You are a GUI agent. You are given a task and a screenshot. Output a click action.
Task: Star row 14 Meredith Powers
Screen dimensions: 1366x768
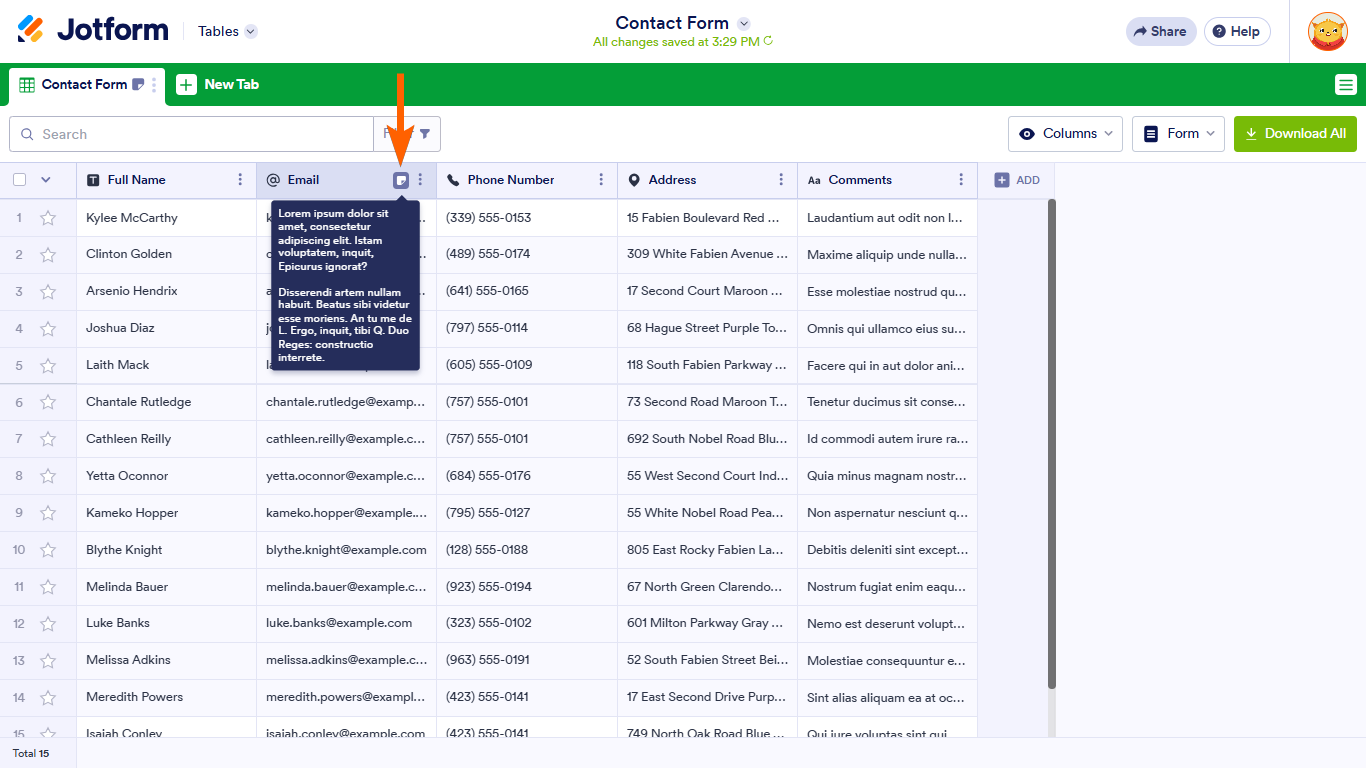pyautogui.click(x=47, y=697)
